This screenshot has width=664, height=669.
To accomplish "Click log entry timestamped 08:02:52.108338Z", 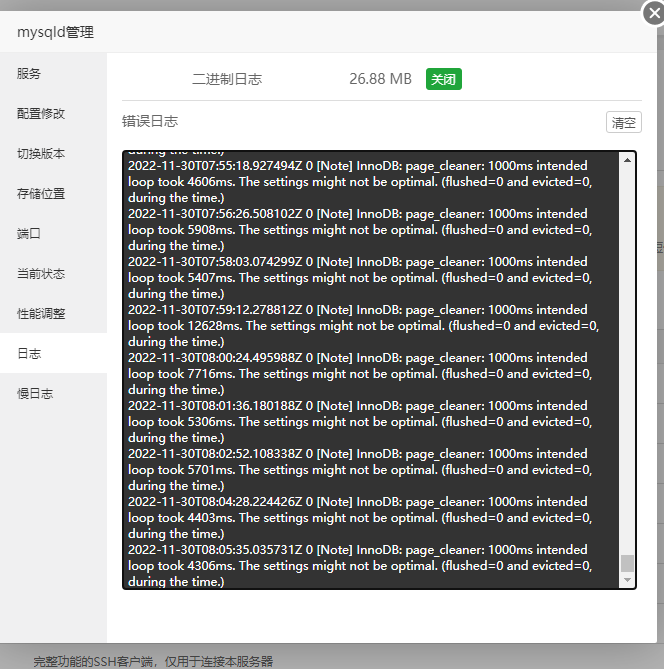I will click(360, 470).
